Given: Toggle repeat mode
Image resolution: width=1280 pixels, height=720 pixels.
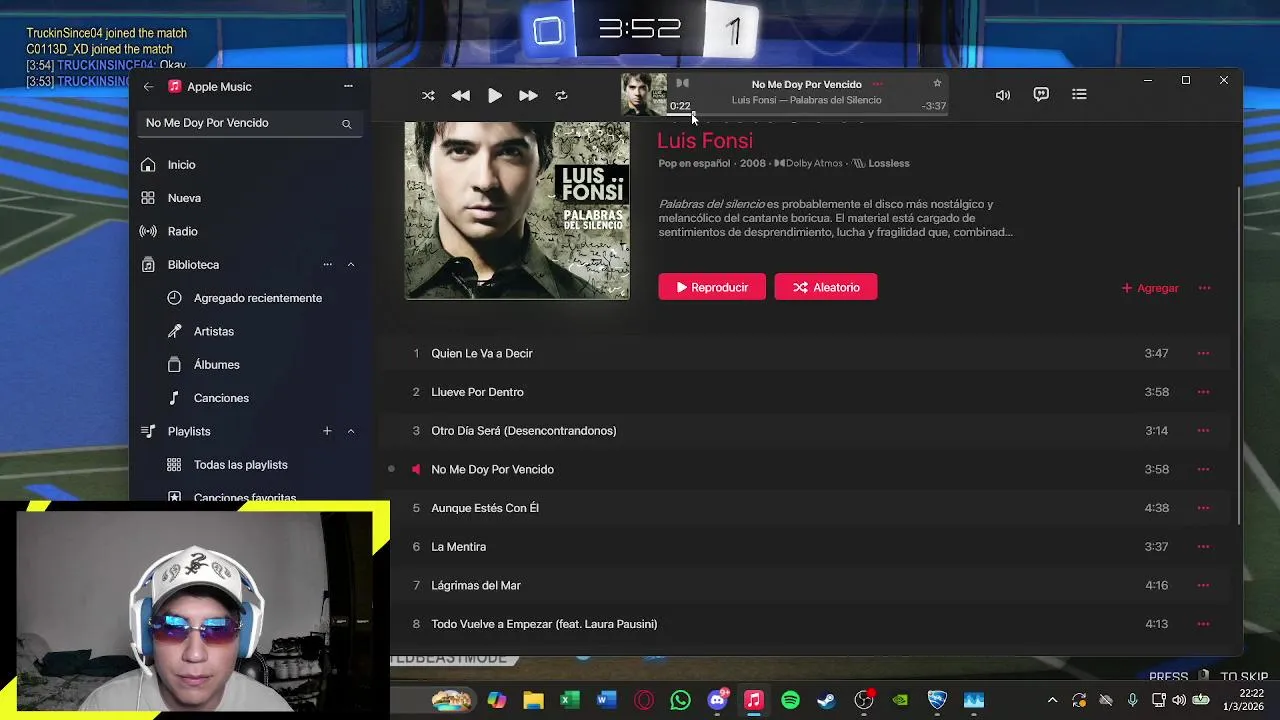Looking at the screenshot, I should (x=561, y=96).
